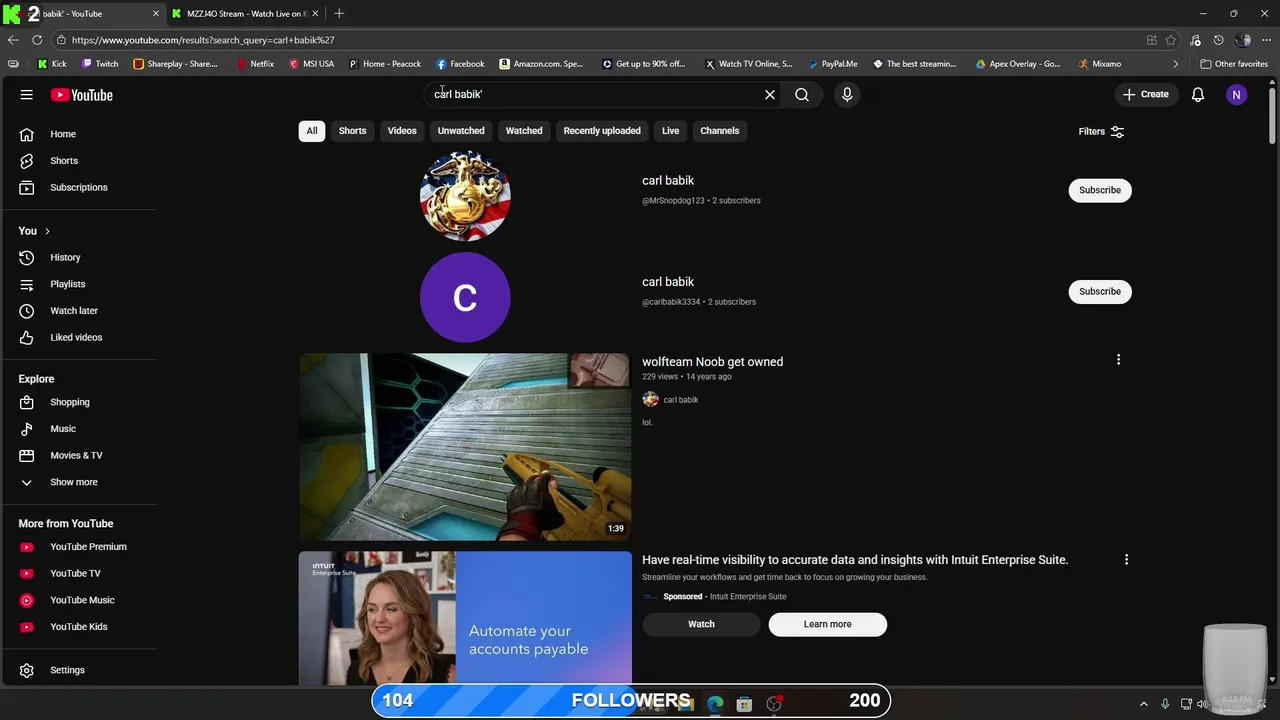
Task: Show hidden system tray icons
Action: [x=1144, y=704]
